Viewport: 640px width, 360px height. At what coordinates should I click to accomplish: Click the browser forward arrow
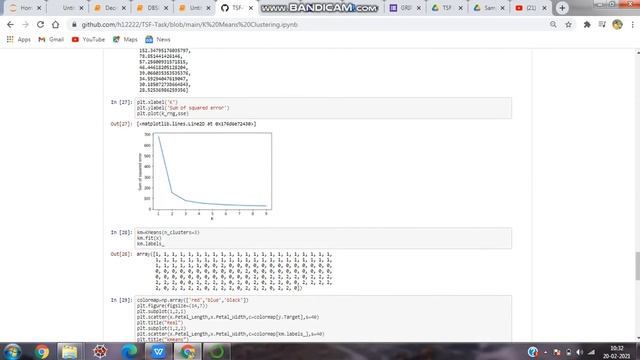coord(25,24)
